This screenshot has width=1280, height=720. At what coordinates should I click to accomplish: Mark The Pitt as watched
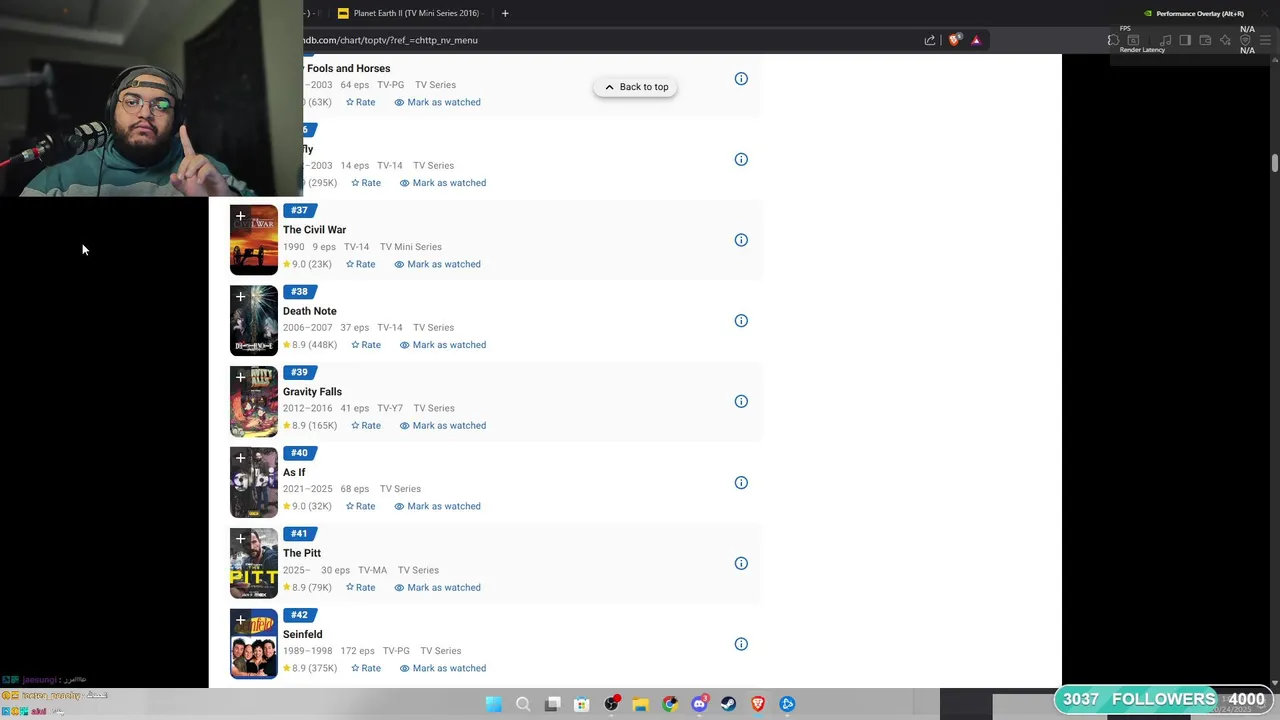[x=437, y=588]
